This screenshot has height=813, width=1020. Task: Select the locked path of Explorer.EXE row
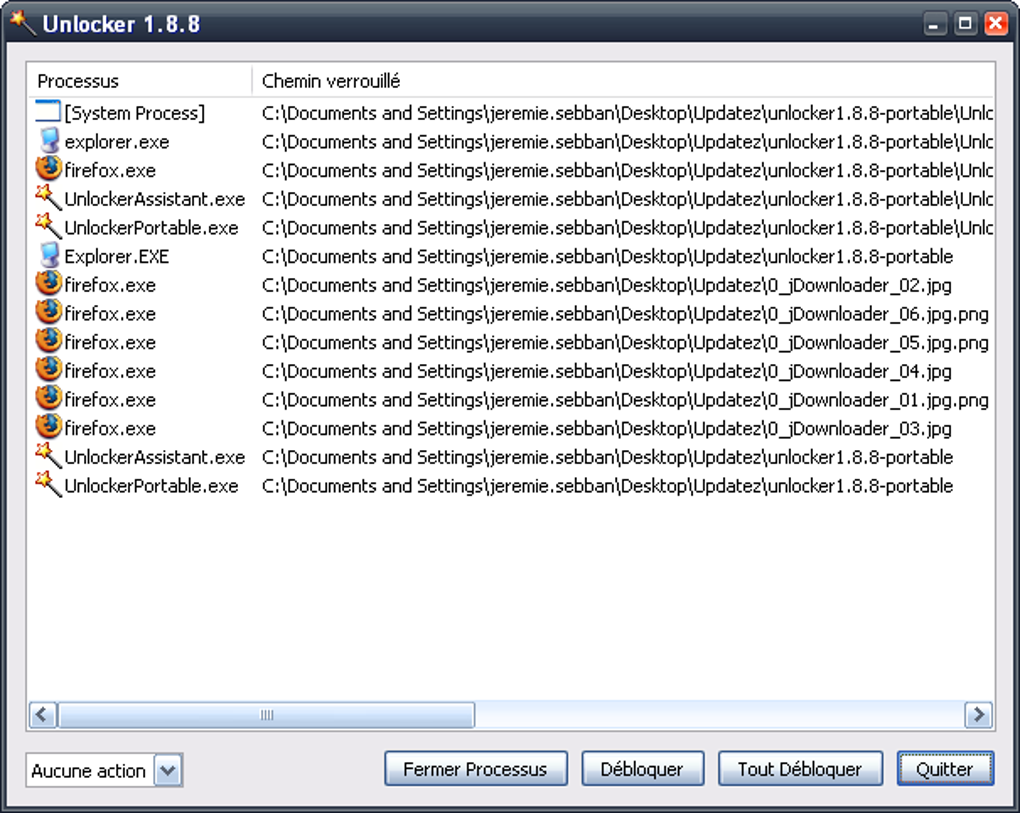click(607, 256)
